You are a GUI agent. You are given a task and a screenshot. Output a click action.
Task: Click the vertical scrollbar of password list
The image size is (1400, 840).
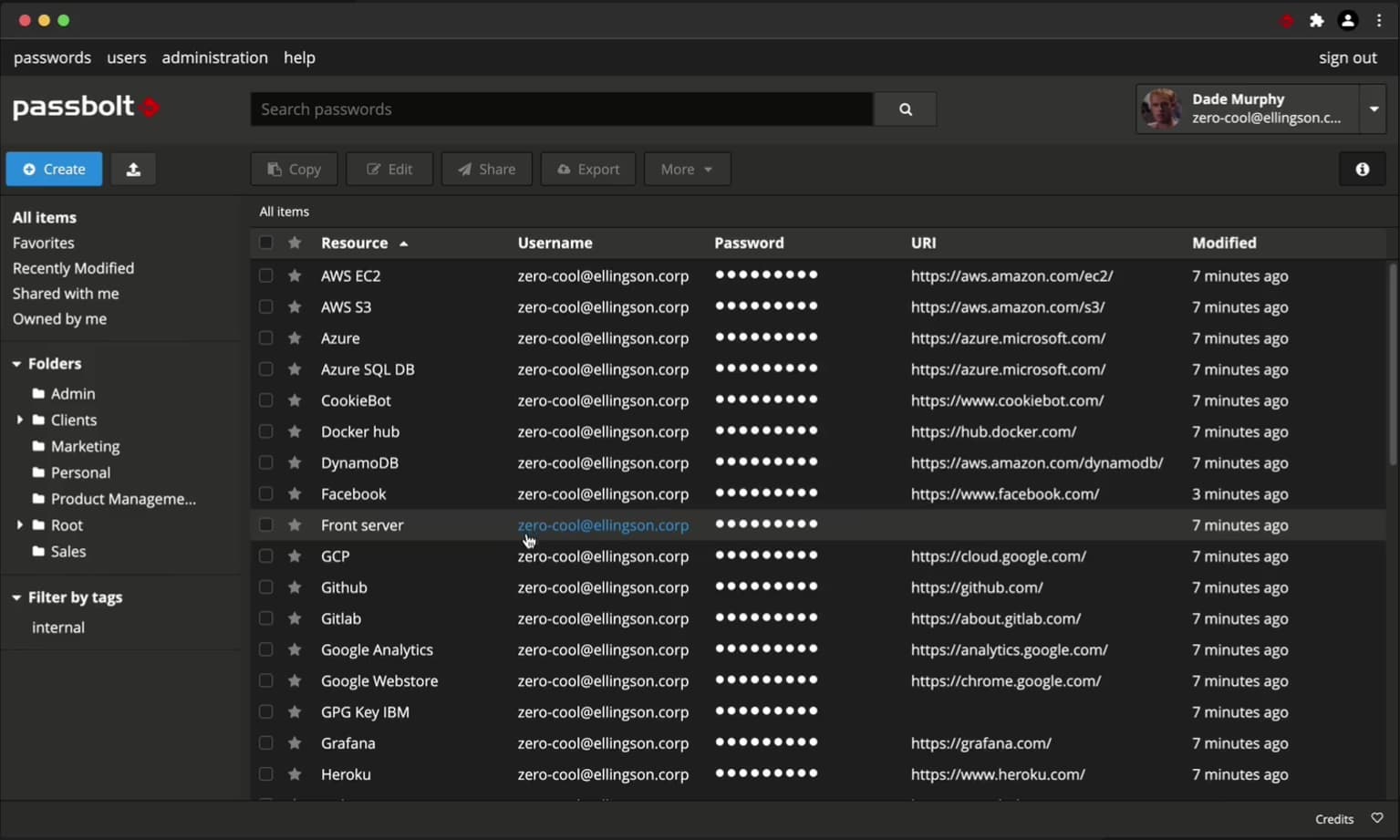[x=1392, y=365]
